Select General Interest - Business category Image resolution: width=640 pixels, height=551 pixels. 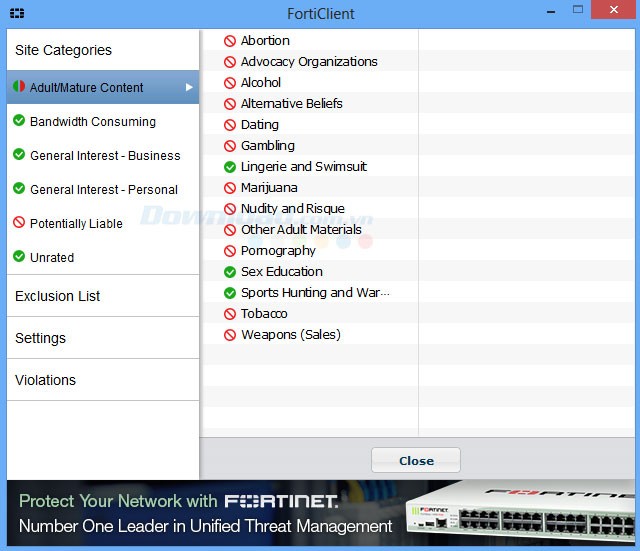coord(105,155)
